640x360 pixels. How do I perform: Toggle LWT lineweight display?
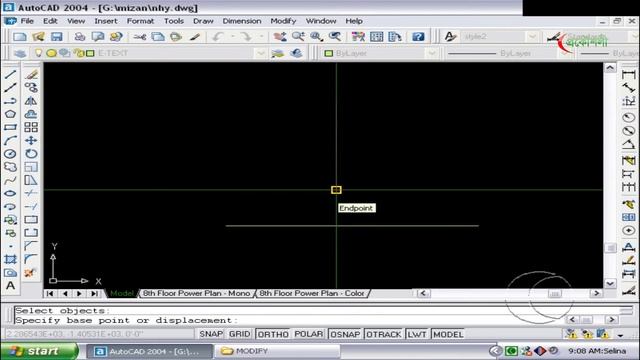(417, 334)
